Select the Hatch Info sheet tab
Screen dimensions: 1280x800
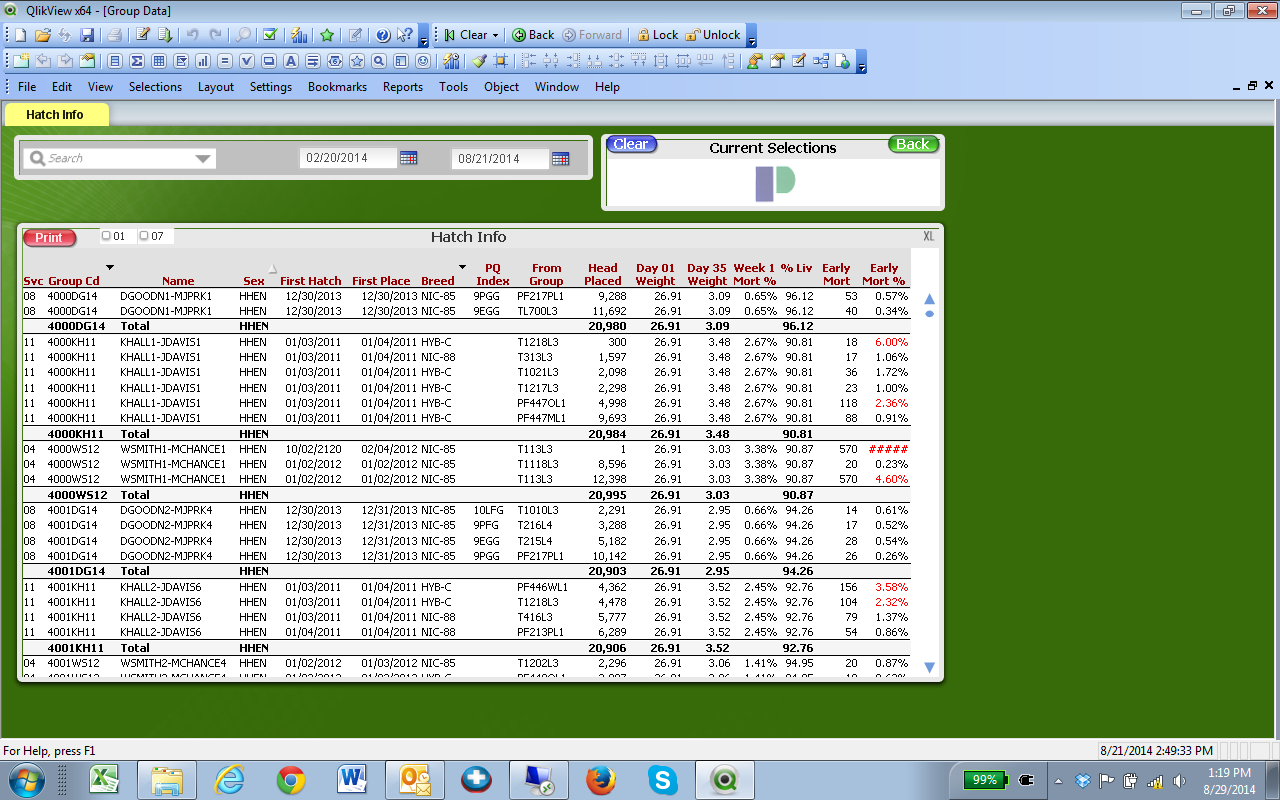(x=55, y=115)
